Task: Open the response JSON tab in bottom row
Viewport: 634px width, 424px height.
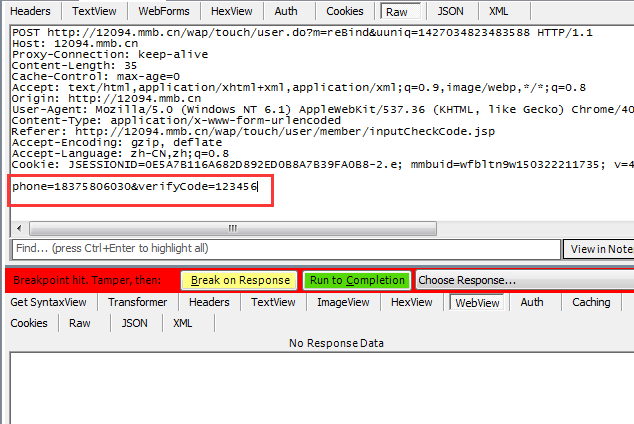Action: click(x=135, y=323)
